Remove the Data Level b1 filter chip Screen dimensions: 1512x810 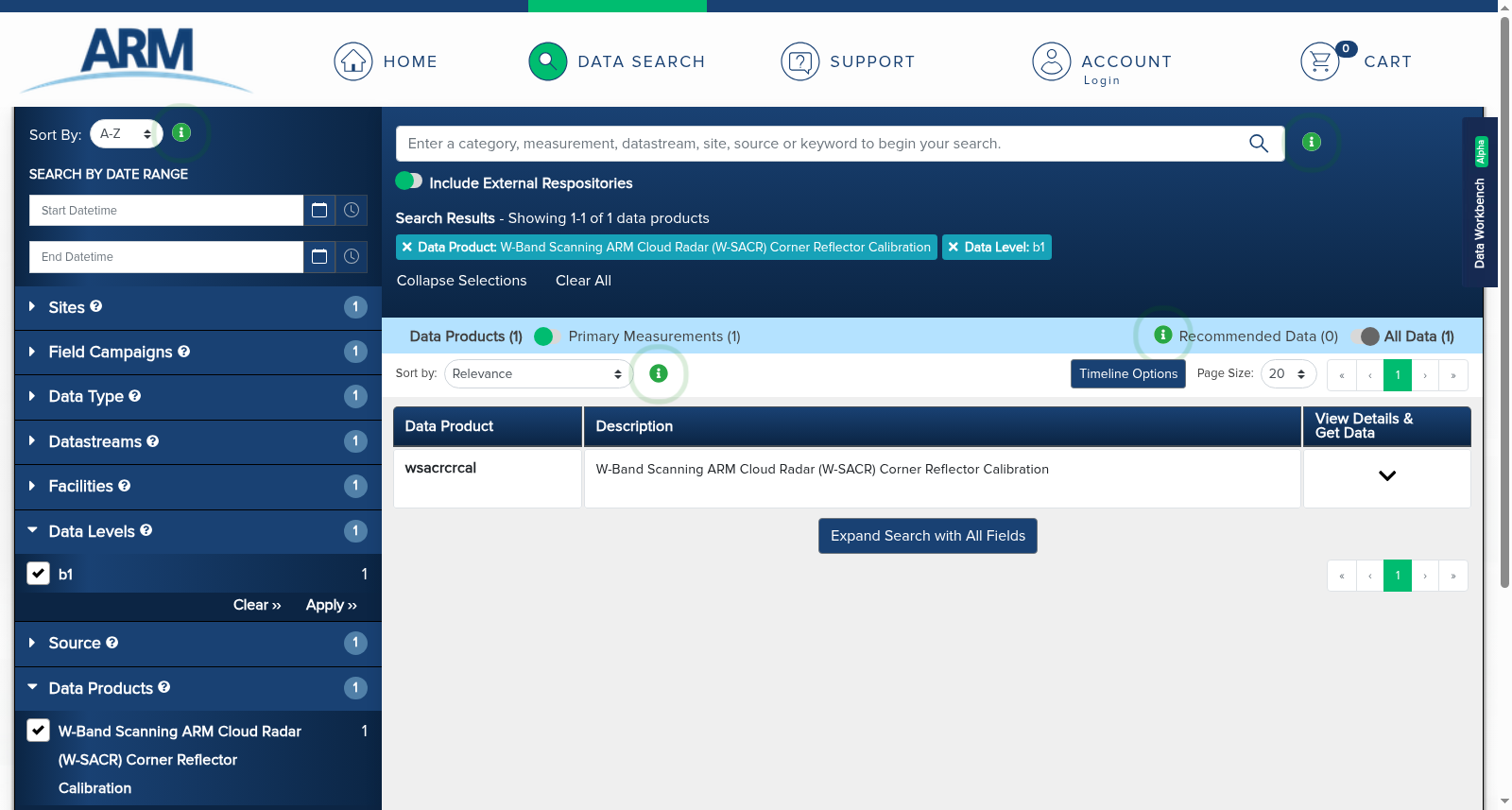coord(954,247)
